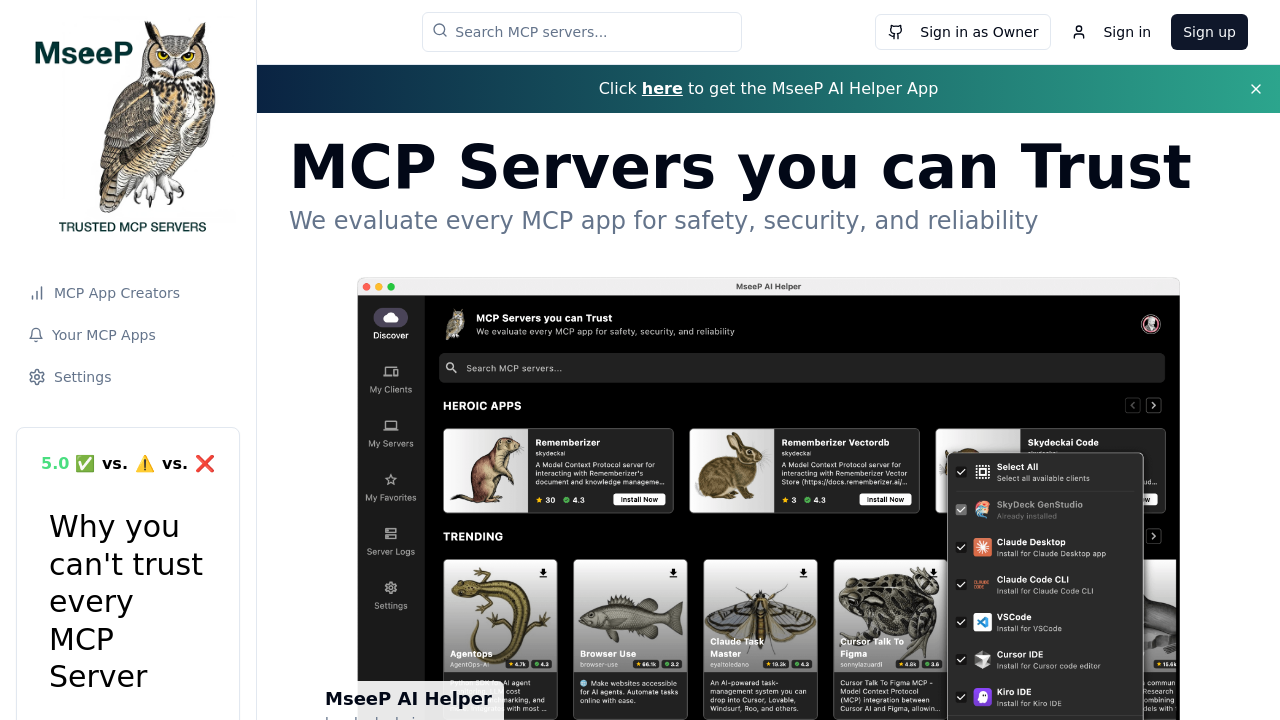The height and width of the screenshot is (720, 1280).
Task: Enable the VSCode install checkbox
Action: (x=961, y=622)
